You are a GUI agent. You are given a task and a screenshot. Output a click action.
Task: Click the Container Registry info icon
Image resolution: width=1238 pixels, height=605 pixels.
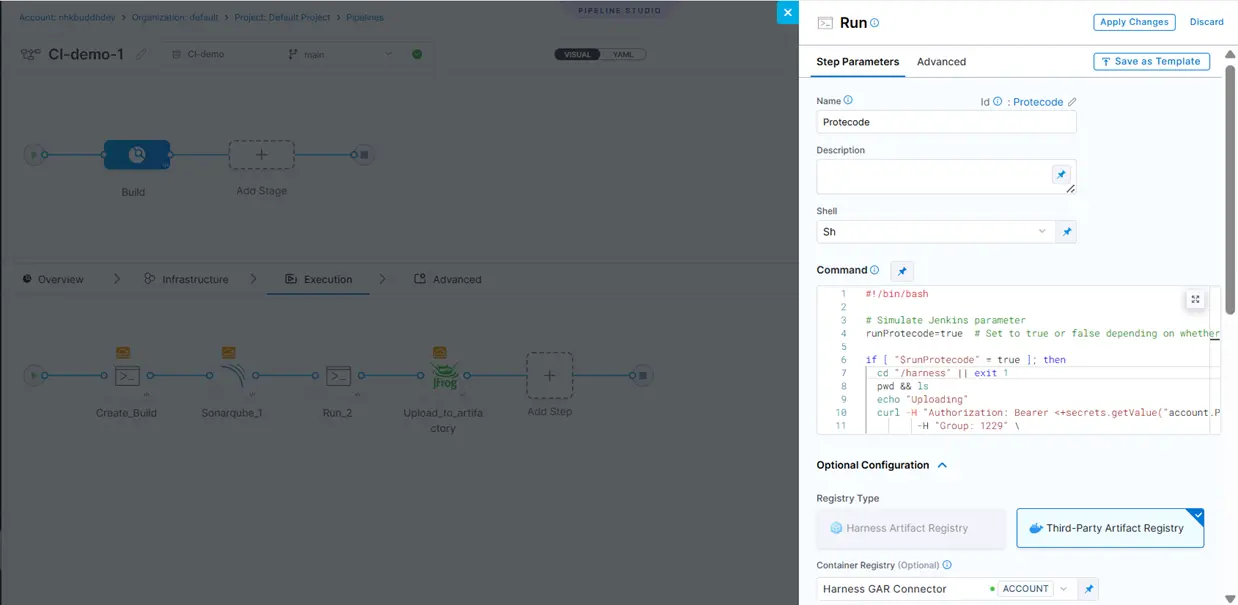tap(947, 565)
